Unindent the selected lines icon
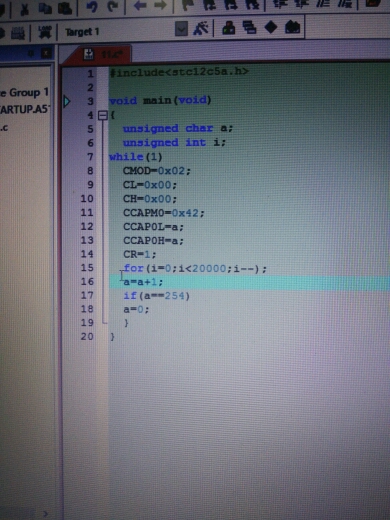 pyautogui.click(x=301, y=4)
